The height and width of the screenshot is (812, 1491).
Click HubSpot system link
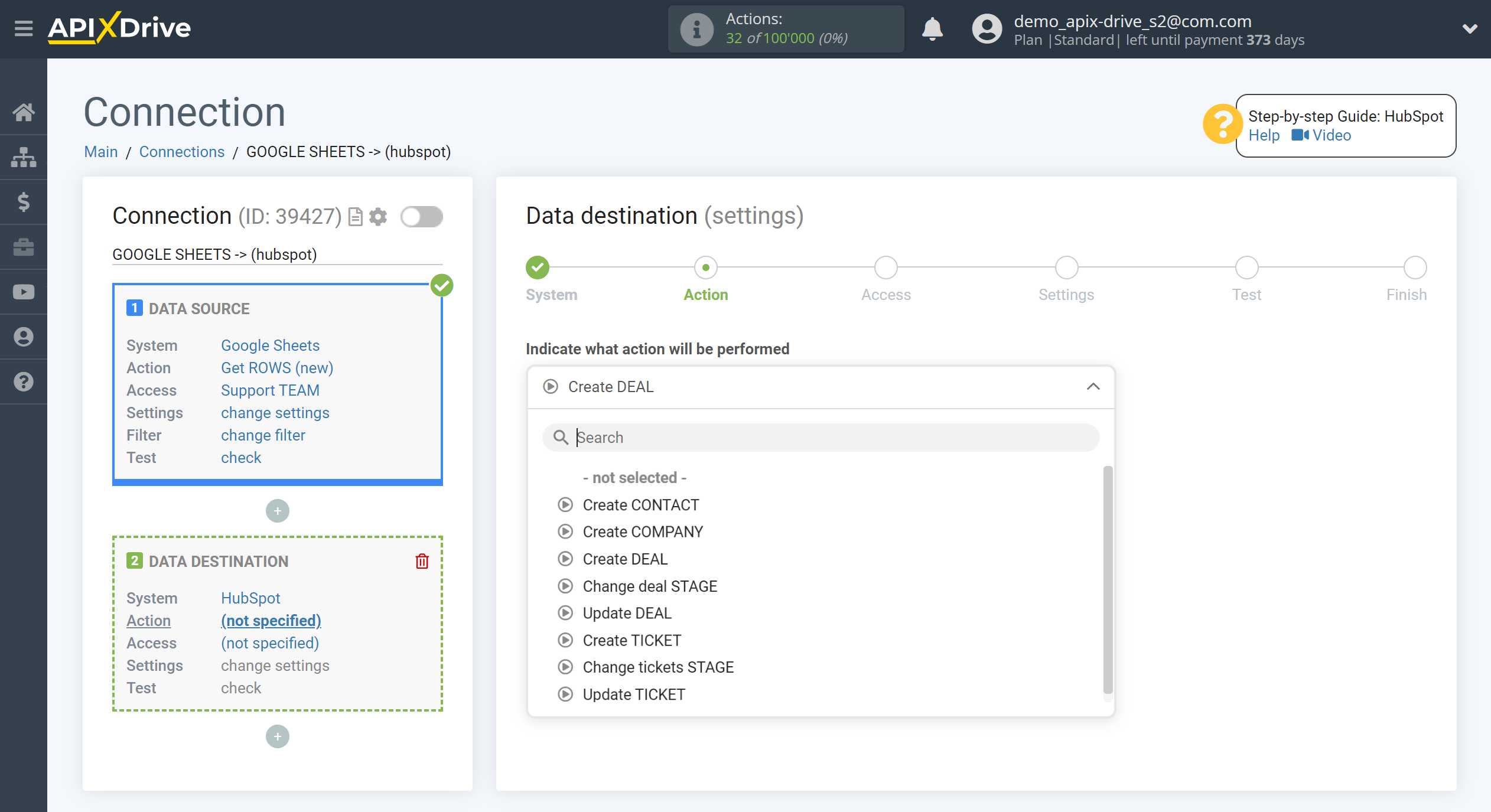[x=250, y=598]
